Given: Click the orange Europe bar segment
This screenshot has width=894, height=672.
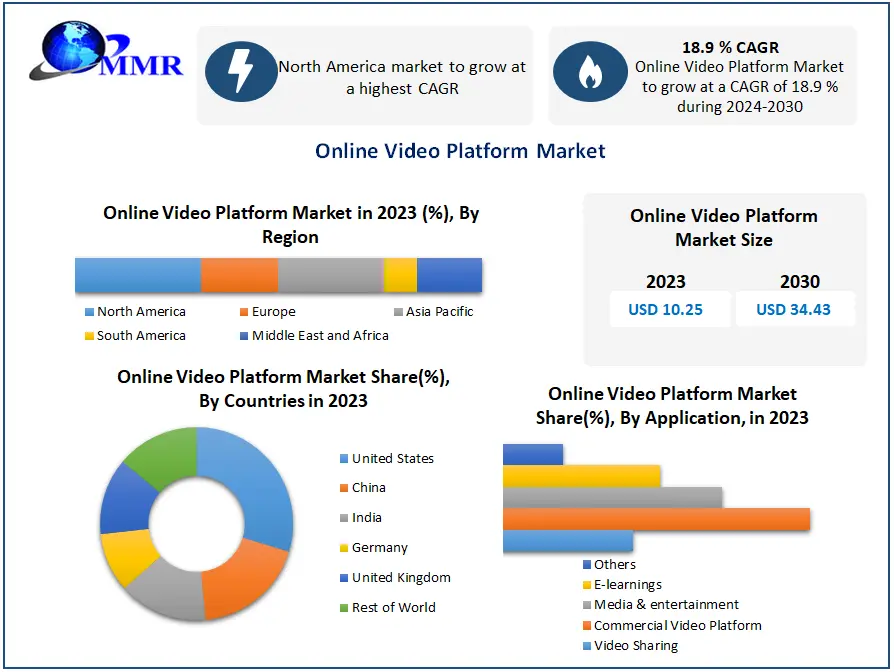Looking at the screenshot, I should (239, 275).
